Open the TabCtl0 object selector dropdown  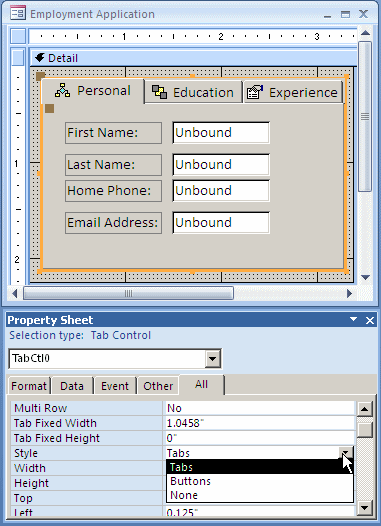tap(212, 359)
